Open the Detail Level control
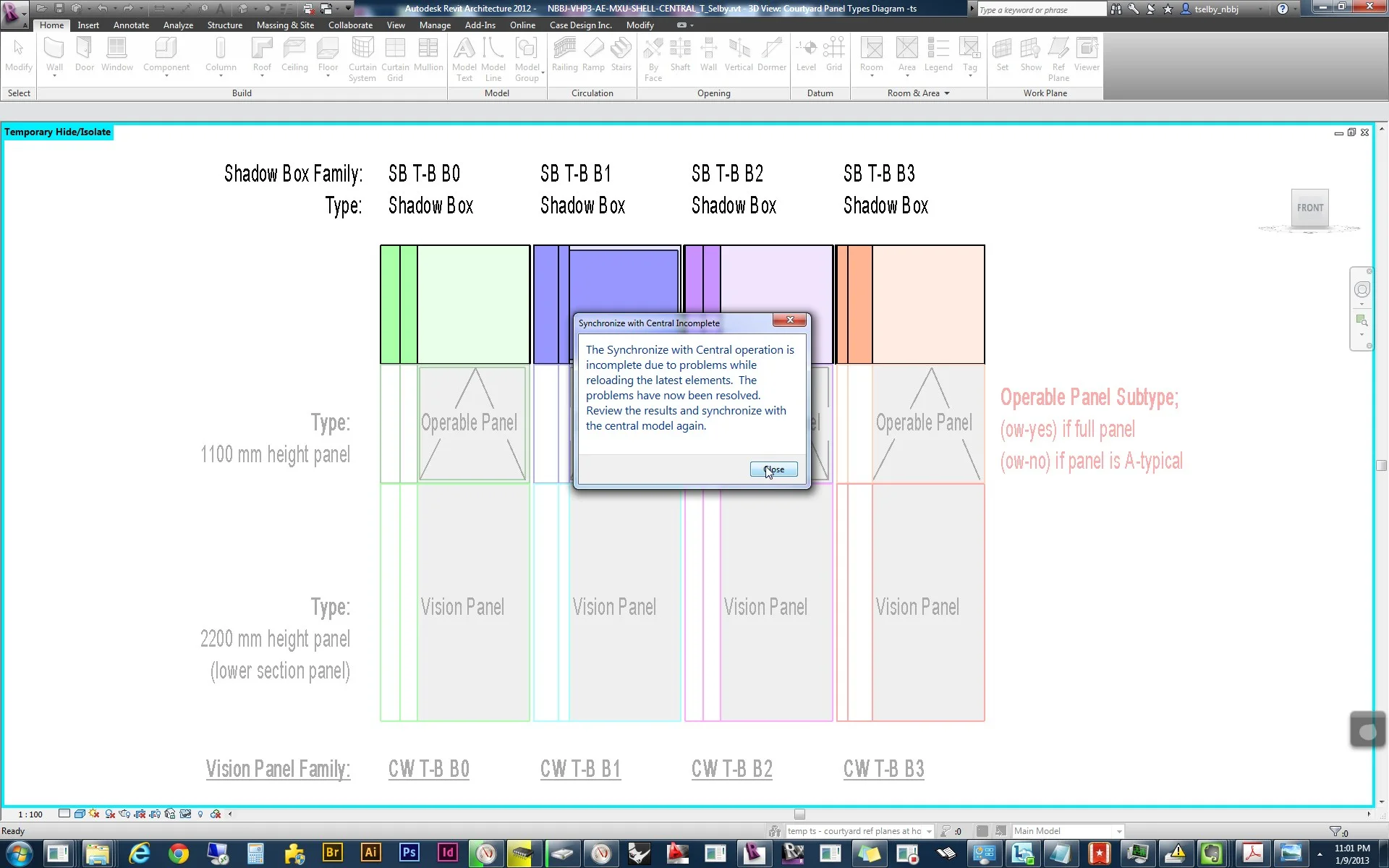This screenshot has width=1389, height=868. click(x=64, y=814)
